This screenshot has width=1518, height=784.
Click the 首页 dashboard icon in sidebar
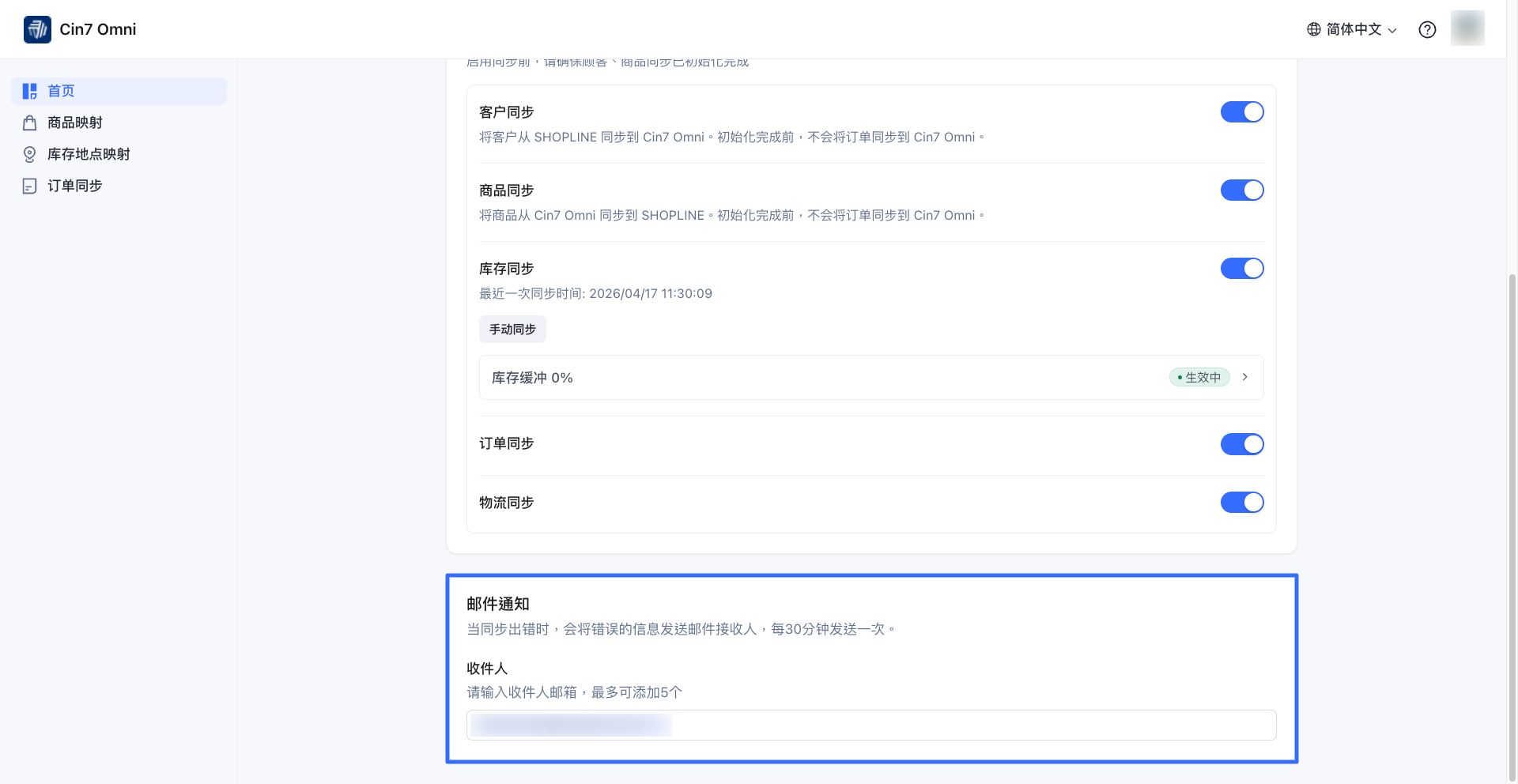[30, 91]
